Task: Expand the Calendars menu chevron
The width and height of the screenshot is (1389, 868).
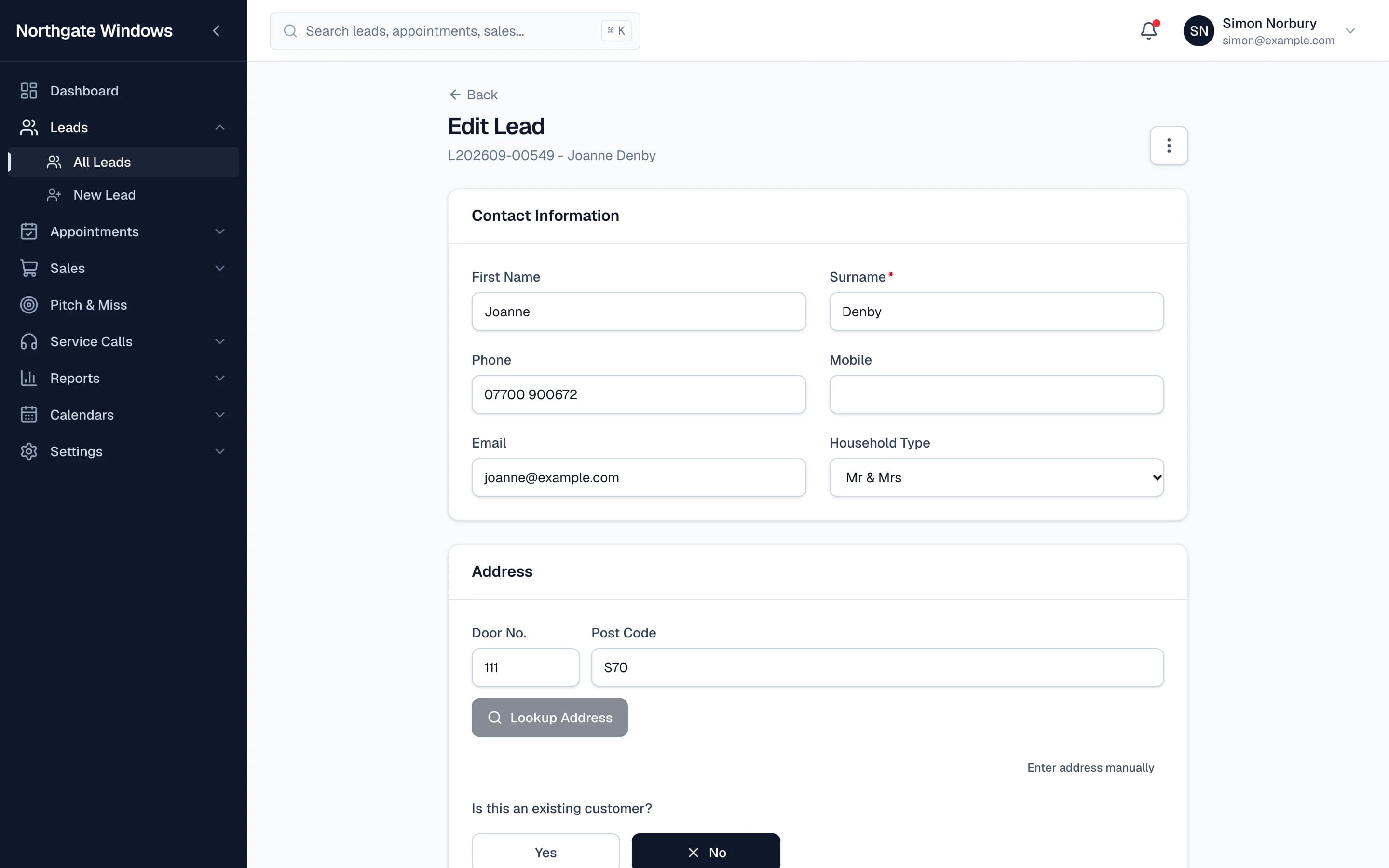Action: pos(220,415)
